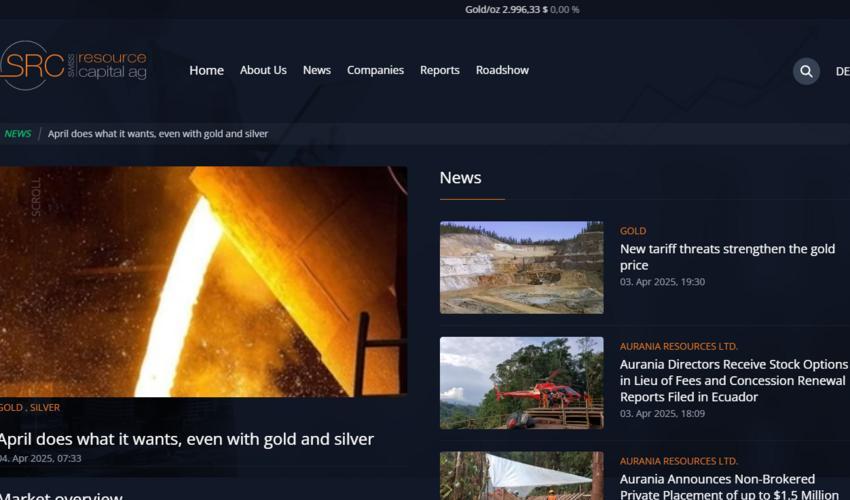Switch language to DE
Image resolution: width=850 pixels, height=500 pixels.
(x=842, y=72)
